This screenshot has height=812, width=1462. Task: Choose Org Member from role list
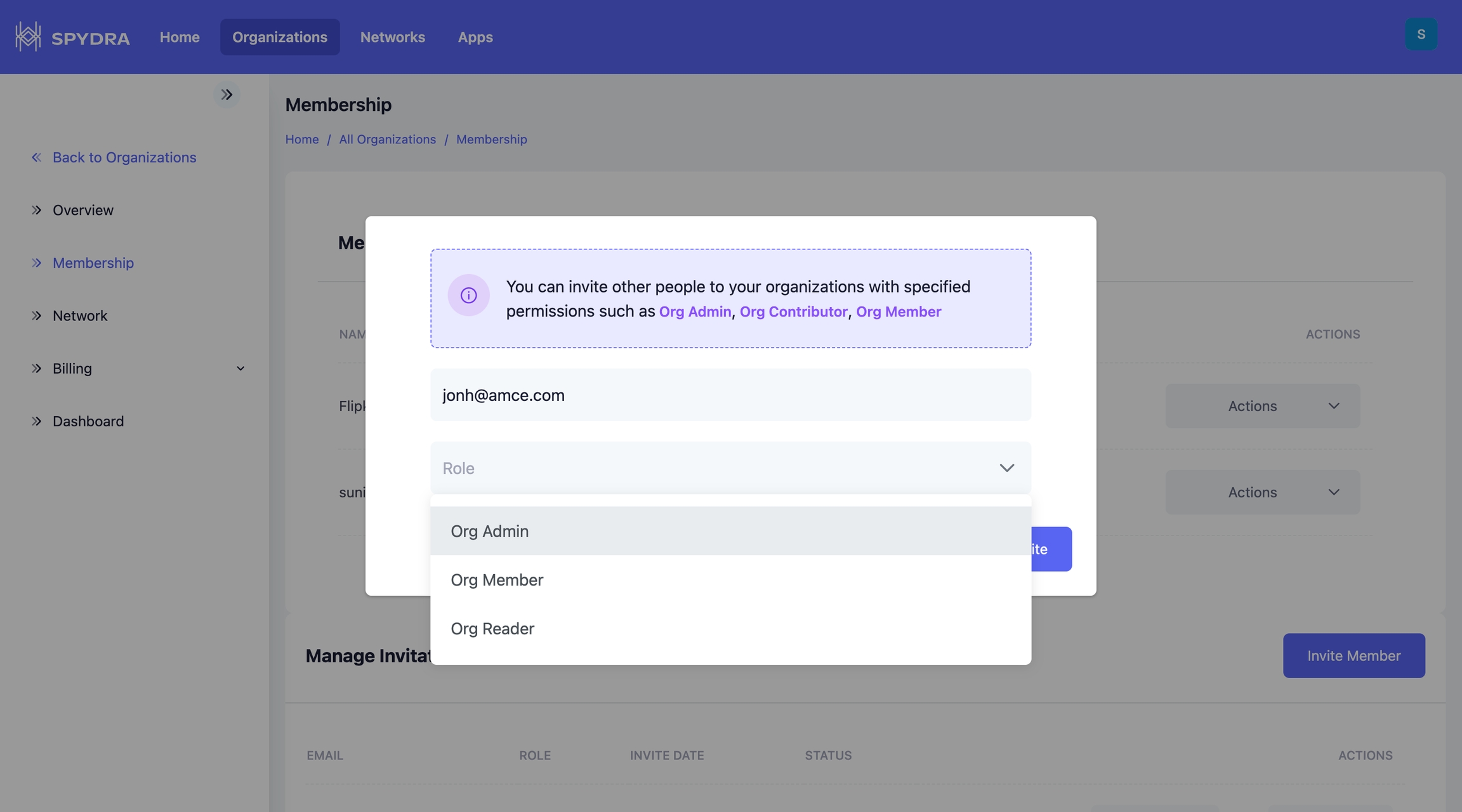click(x=497, y=580)
